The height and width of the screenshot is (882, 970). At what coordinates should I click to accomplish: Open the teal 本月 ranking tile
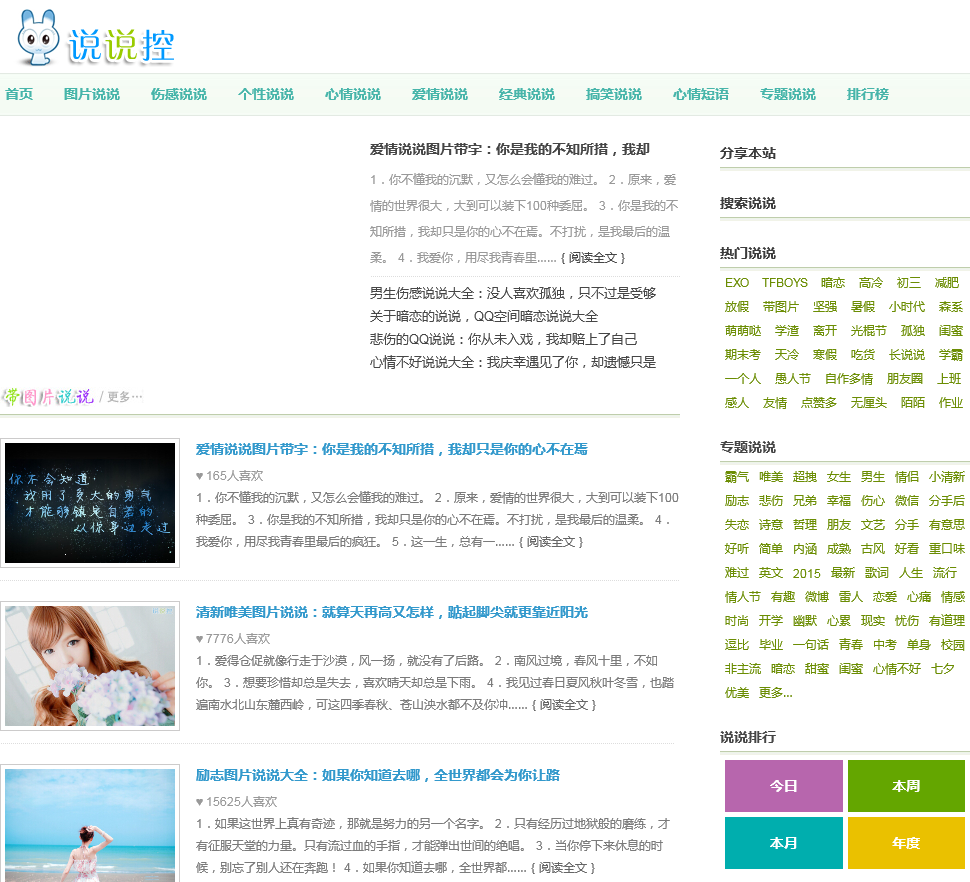(784, 842)
